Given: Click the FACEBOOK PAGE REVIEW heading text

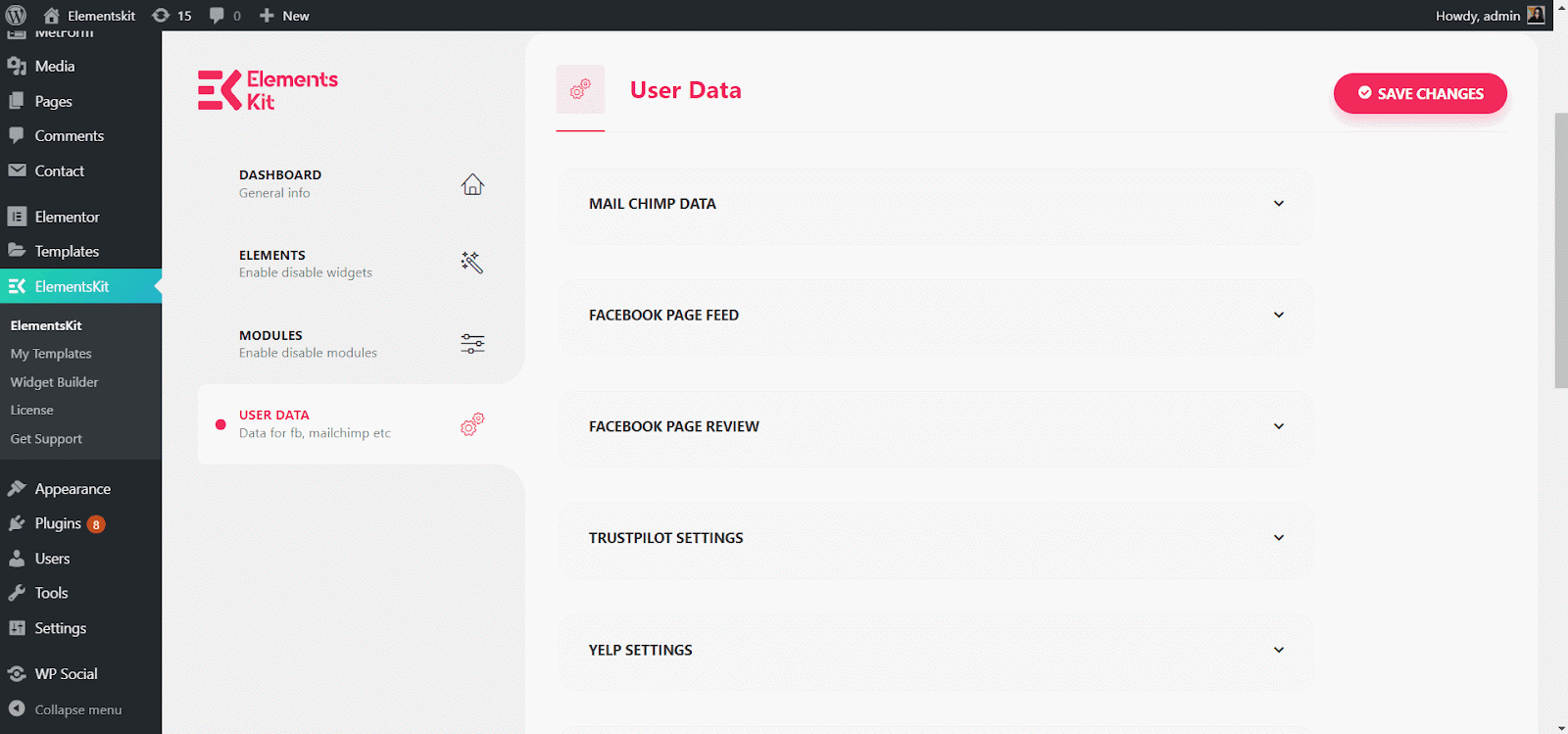Looking at the screenshot, I should 674,426.
